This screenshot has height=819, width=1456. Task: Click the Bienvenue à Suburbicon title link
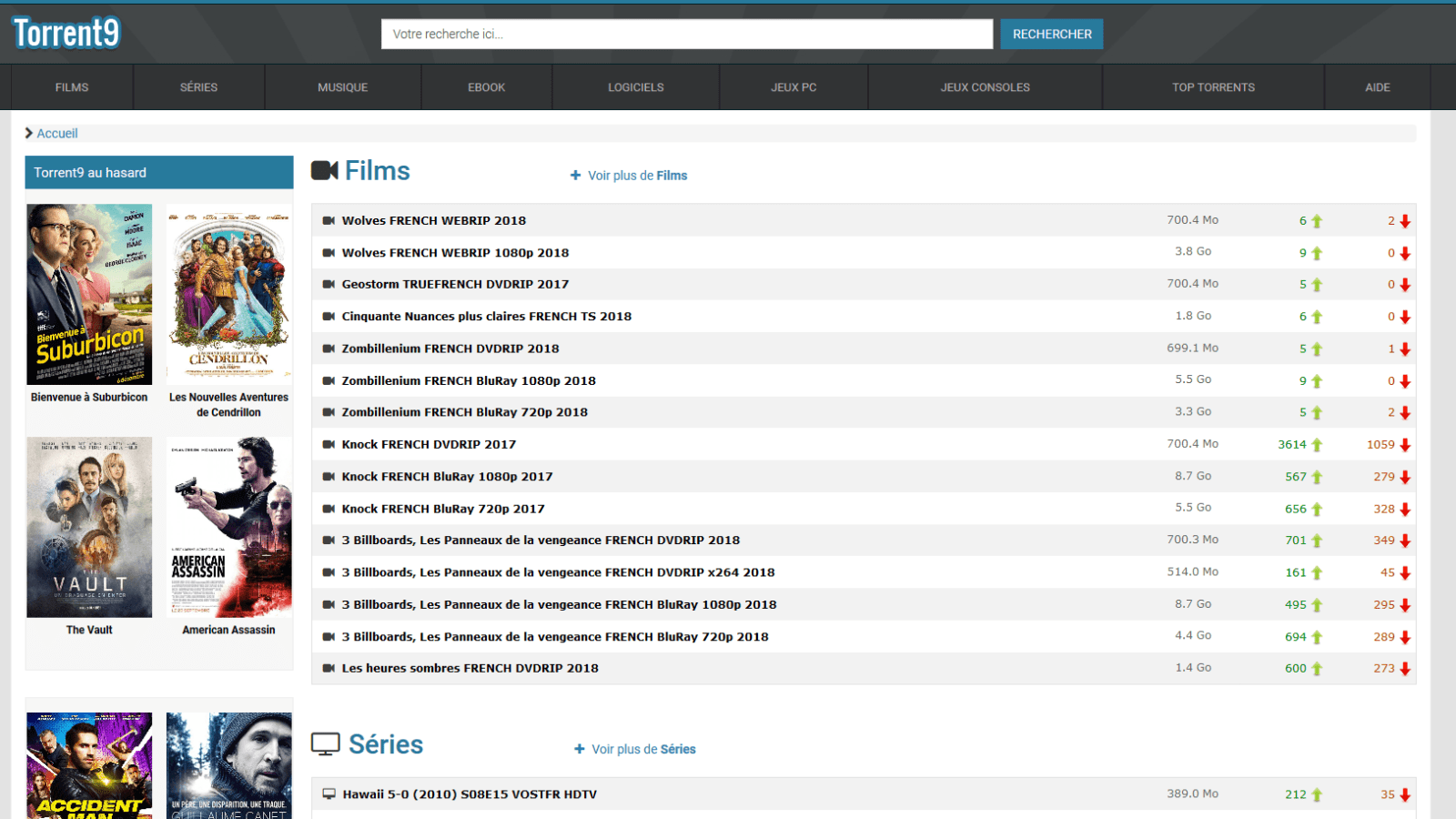pos(89,398)
